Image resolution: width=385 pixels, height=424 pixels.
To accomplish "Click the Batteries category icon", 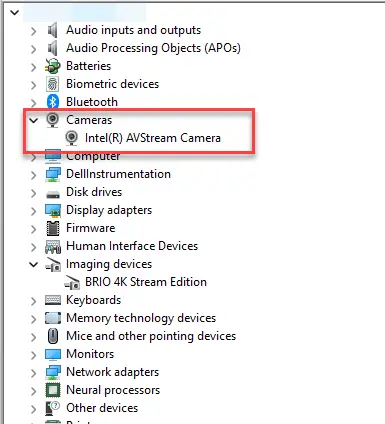I will tap(53, 66).
